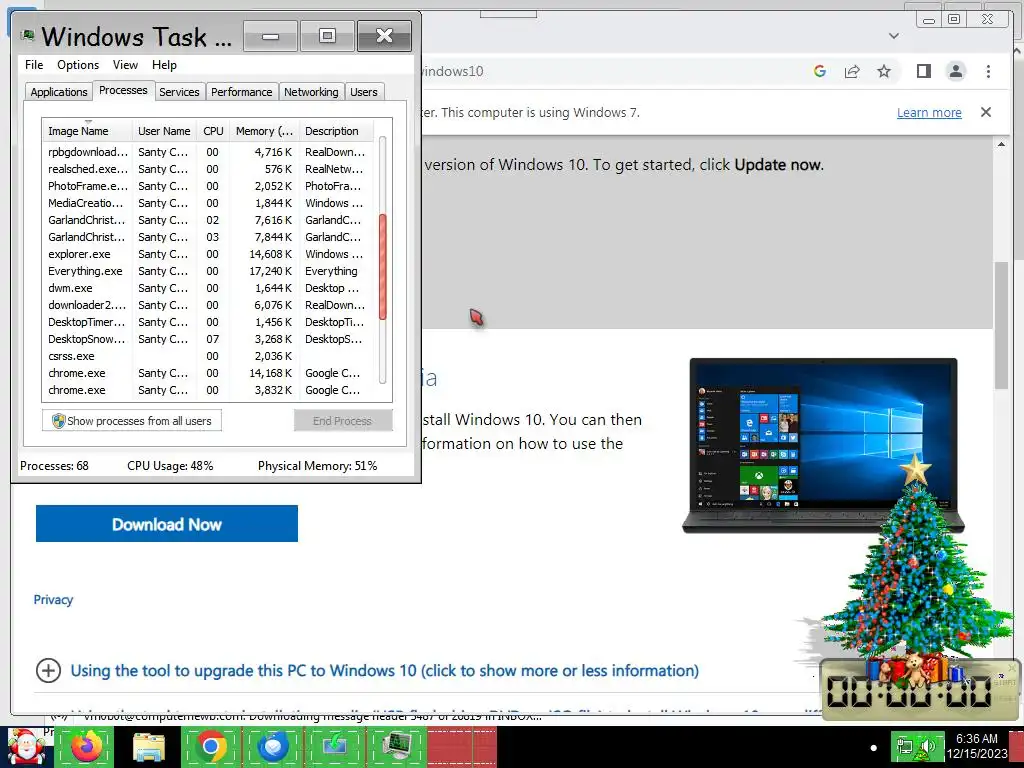Screen dimensions: 1024x768
Task: Click the Google icon in Chrome address bar
Action: point(820,71)
